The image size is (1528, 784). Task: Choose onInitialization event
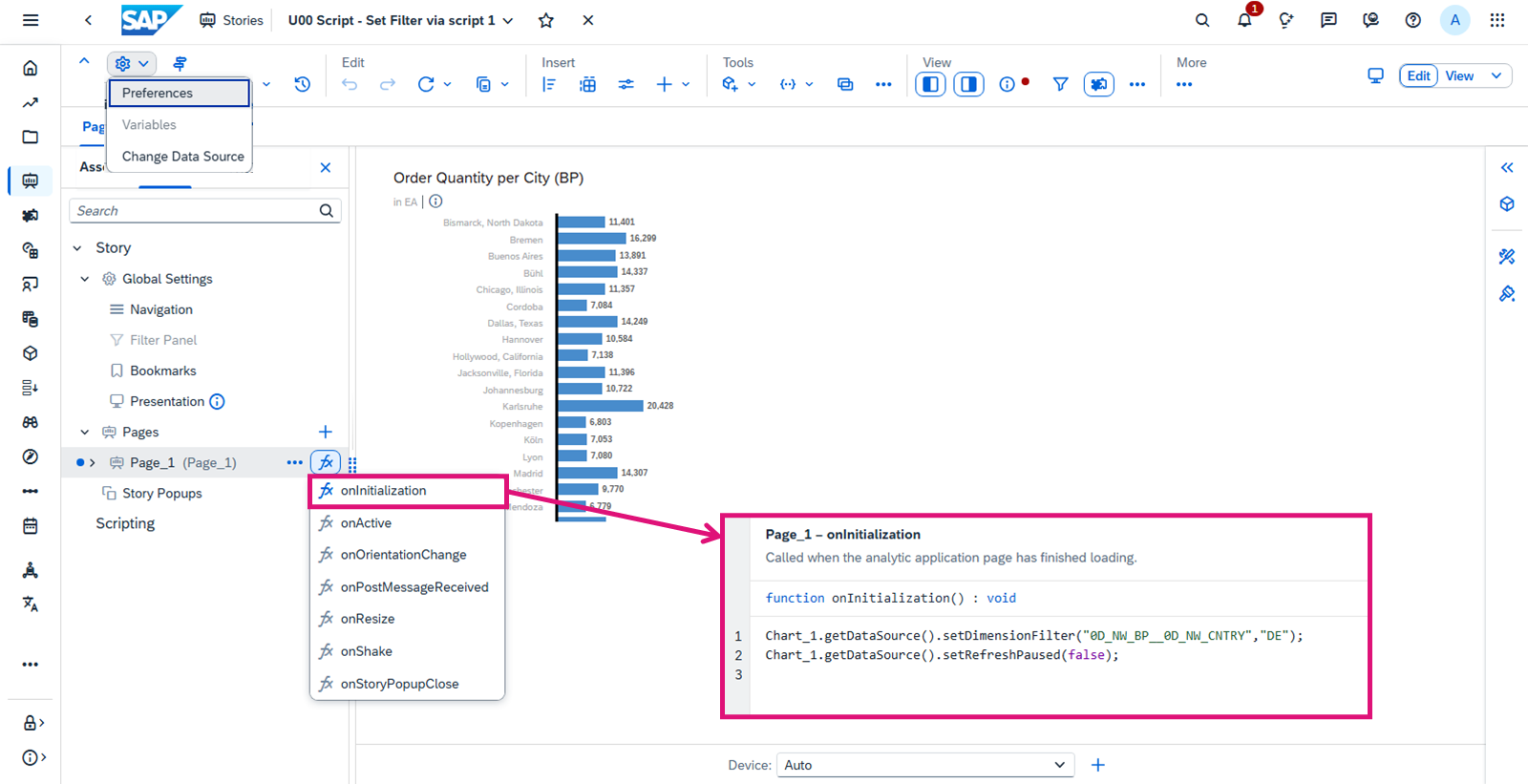tap(407, 491)
